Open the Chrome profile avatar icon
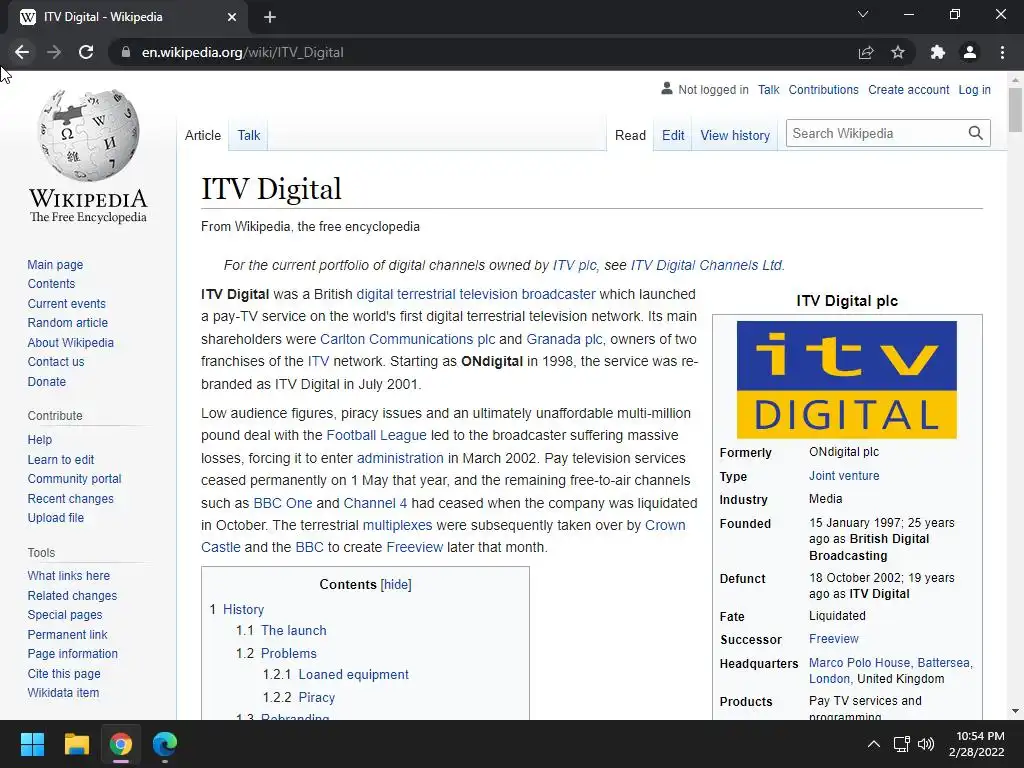Viewport: 1024px width, 768px height. pyautogui.click(x=970, y=52)
